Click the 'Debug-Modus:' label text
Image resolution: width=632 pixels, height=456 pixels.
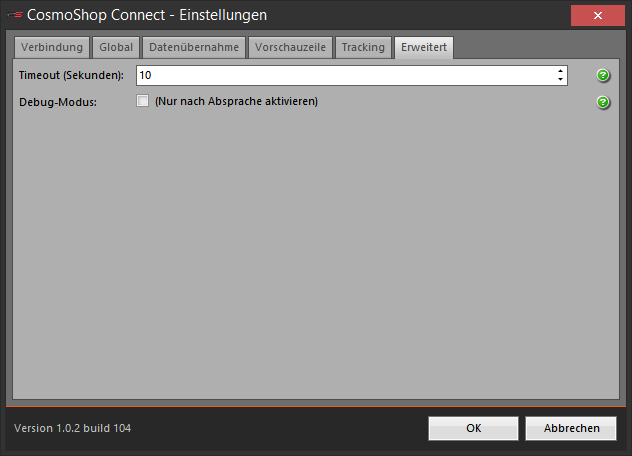tap(58, 102)
